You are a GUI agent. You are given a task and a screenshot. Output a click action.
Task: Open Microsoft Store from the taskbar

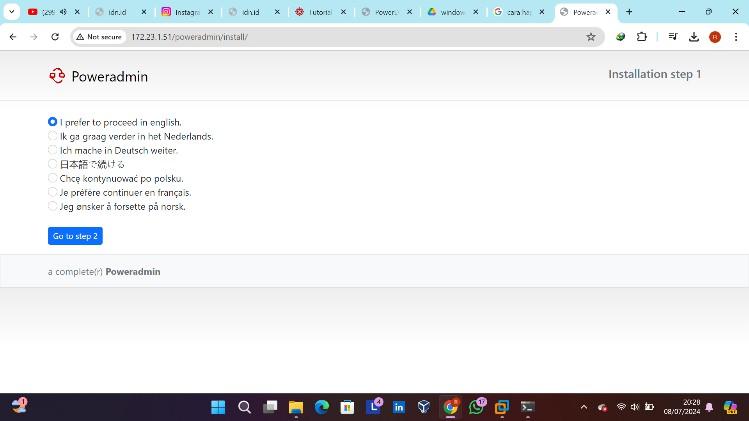point(347,407)
